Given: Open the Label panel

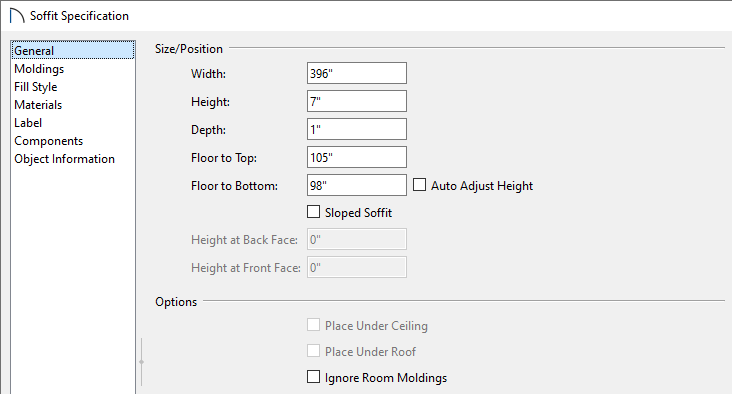Looking at the screenshot, I should click(x=28, y=123).
